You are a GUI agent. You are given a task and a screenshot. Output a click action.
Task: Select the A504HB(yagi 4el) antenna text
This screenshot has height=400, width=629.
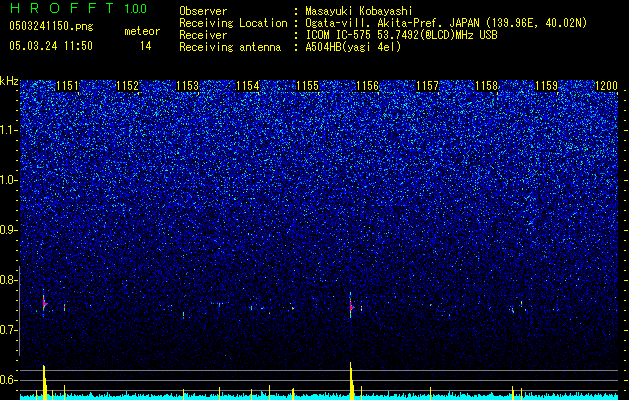(353, 47)
